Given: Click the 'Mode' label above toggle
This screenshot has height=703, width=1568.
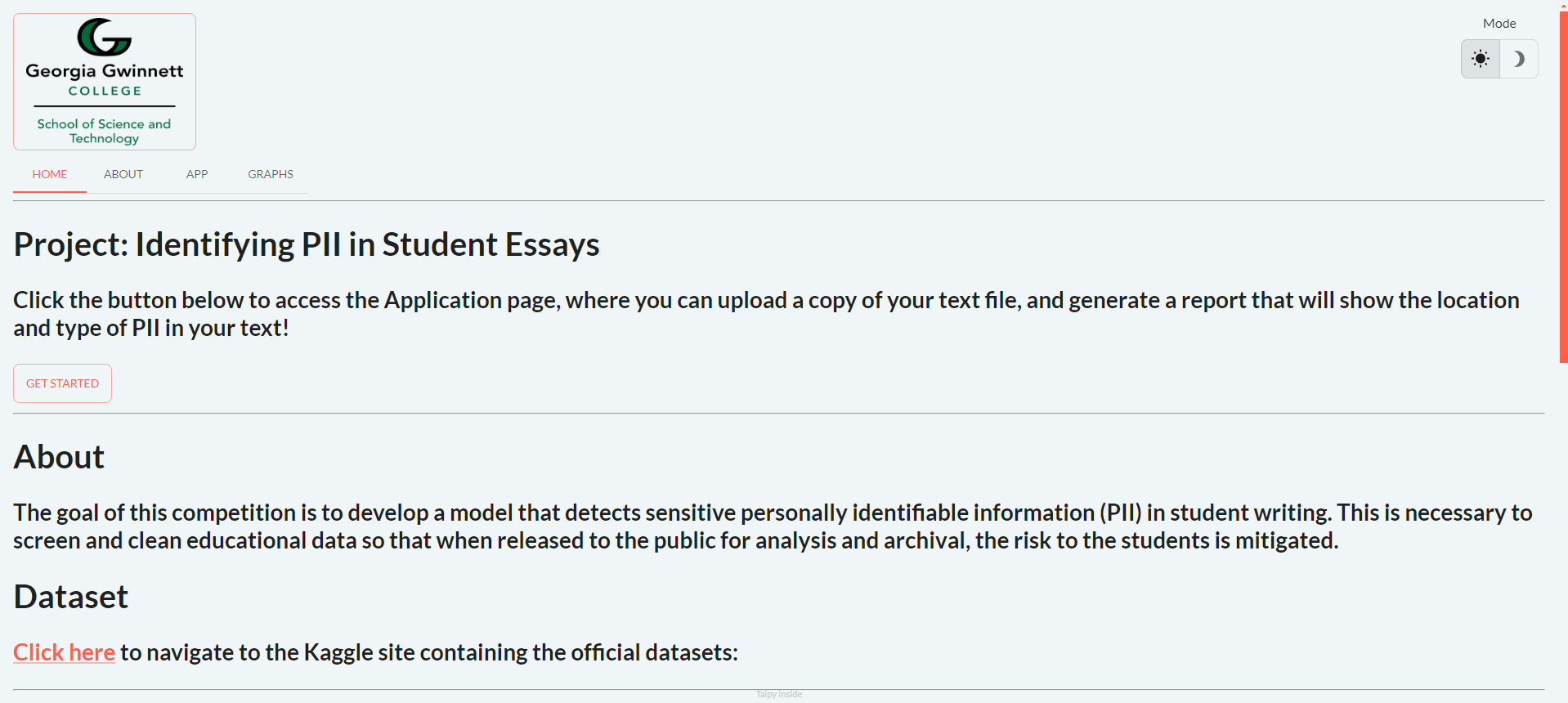Looking at the screenshot, I should pyautogui.click(x=1499, y=24).
